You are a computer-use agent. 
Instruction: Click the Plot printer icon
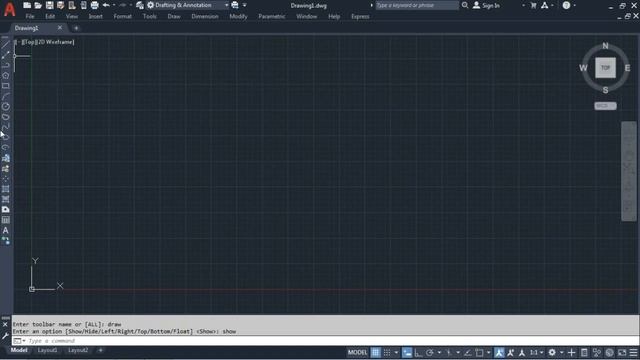pos(94,5)
